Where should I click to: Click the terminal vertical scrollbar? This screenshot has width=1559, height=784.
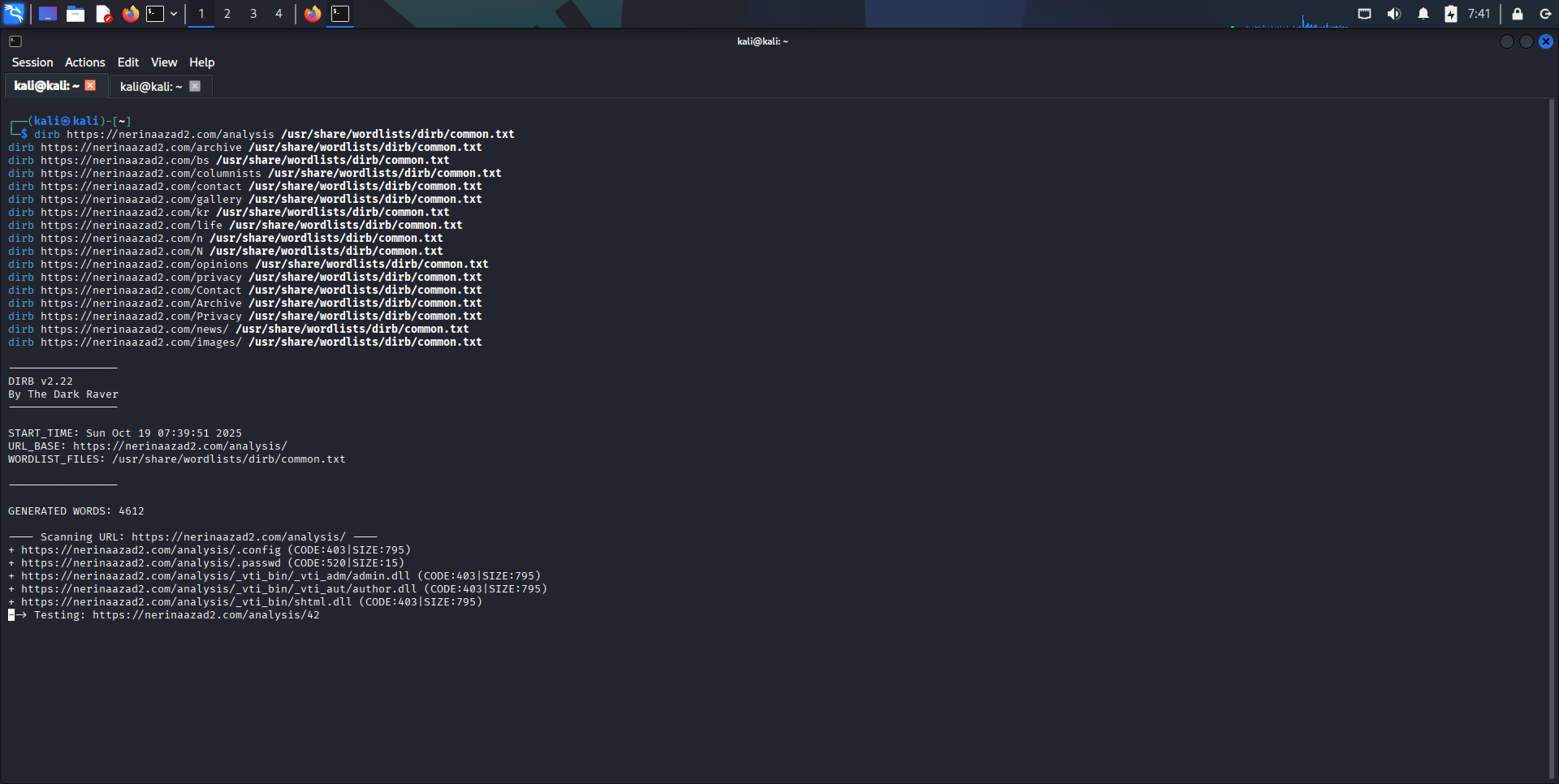point(1553,438)
